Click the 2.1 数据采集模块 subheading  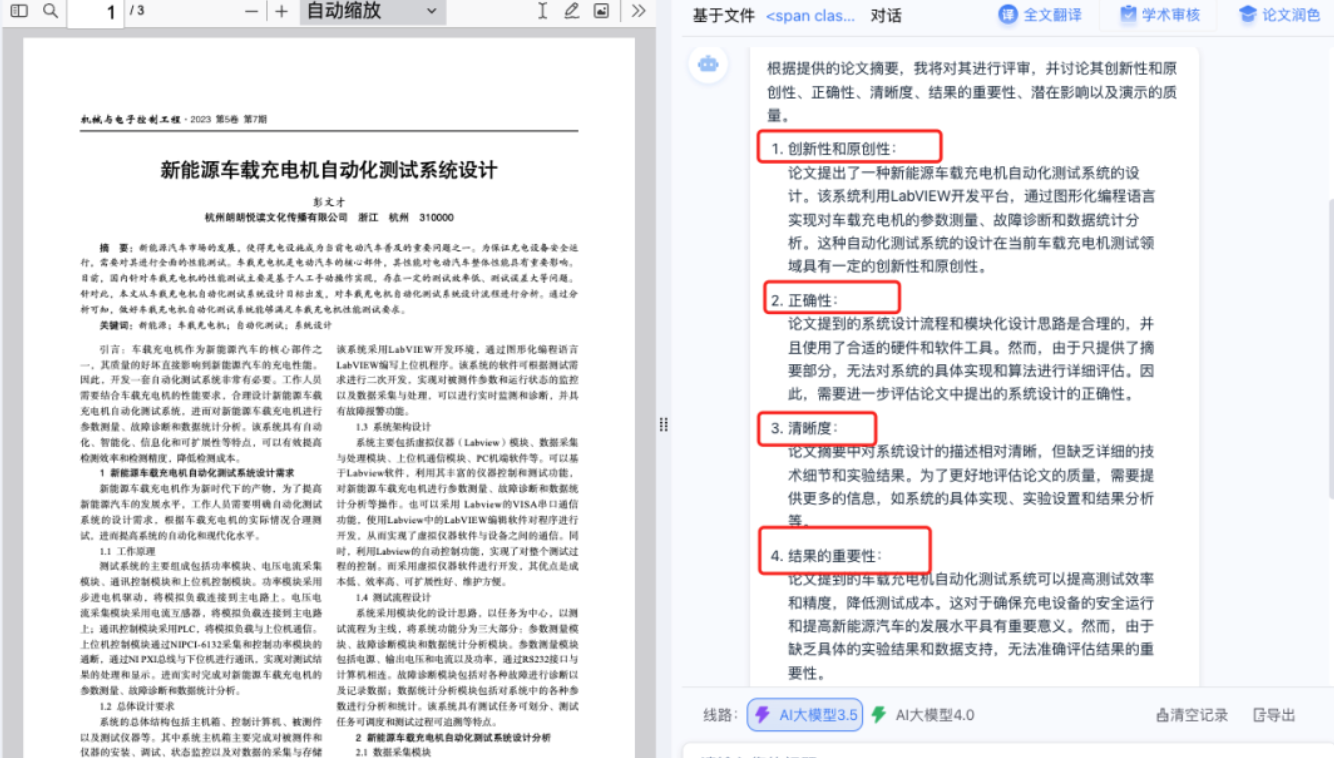pos(394,751)
